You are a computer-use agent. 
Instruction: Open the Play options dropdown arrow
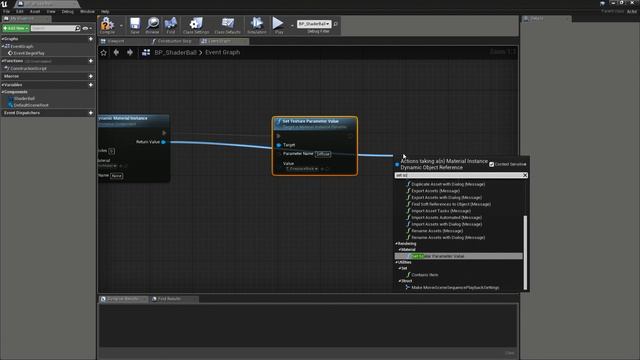point(292,25)
